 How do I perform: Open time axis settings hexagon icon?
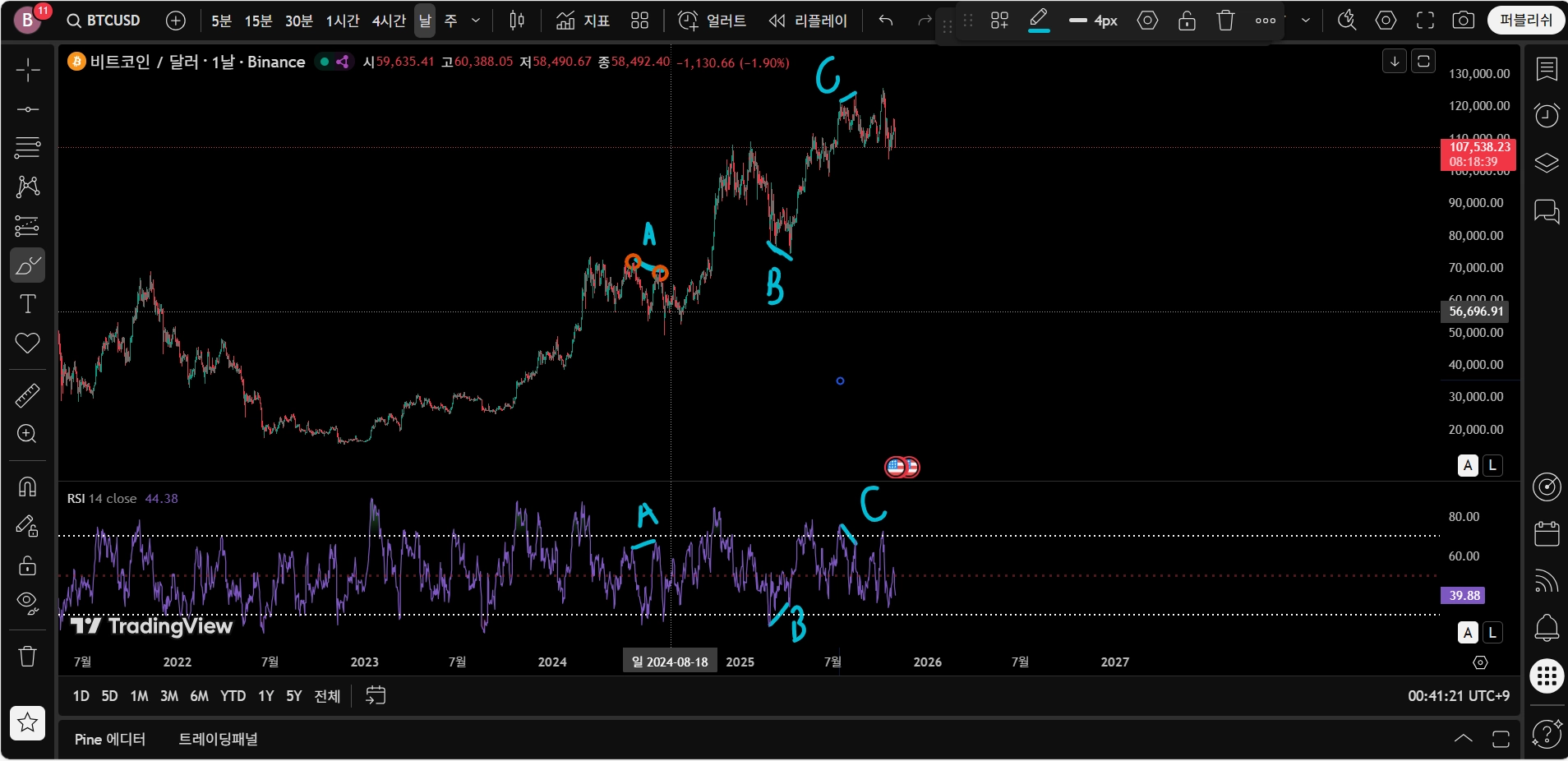pyautogui.click(x=1480, y=662)
